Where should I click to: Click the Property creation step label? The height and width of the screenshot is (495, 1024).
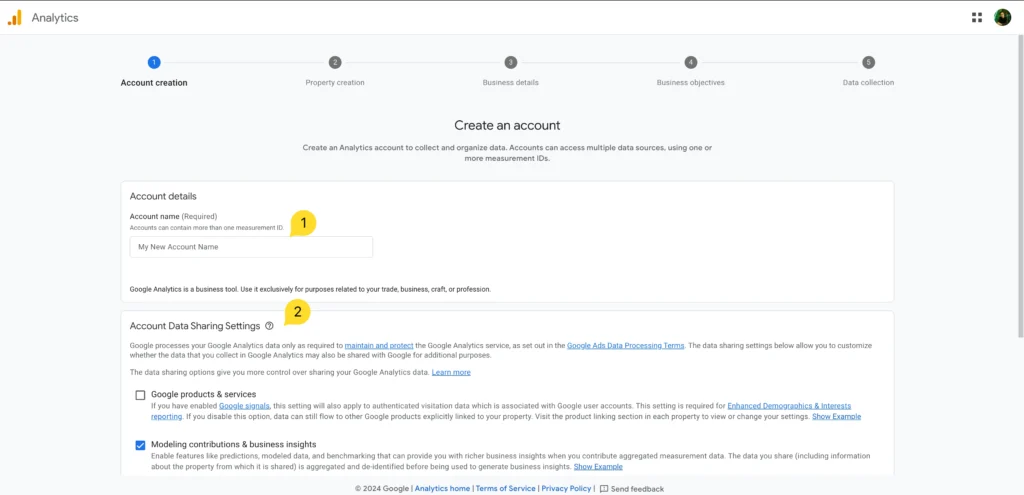[335, 83]
